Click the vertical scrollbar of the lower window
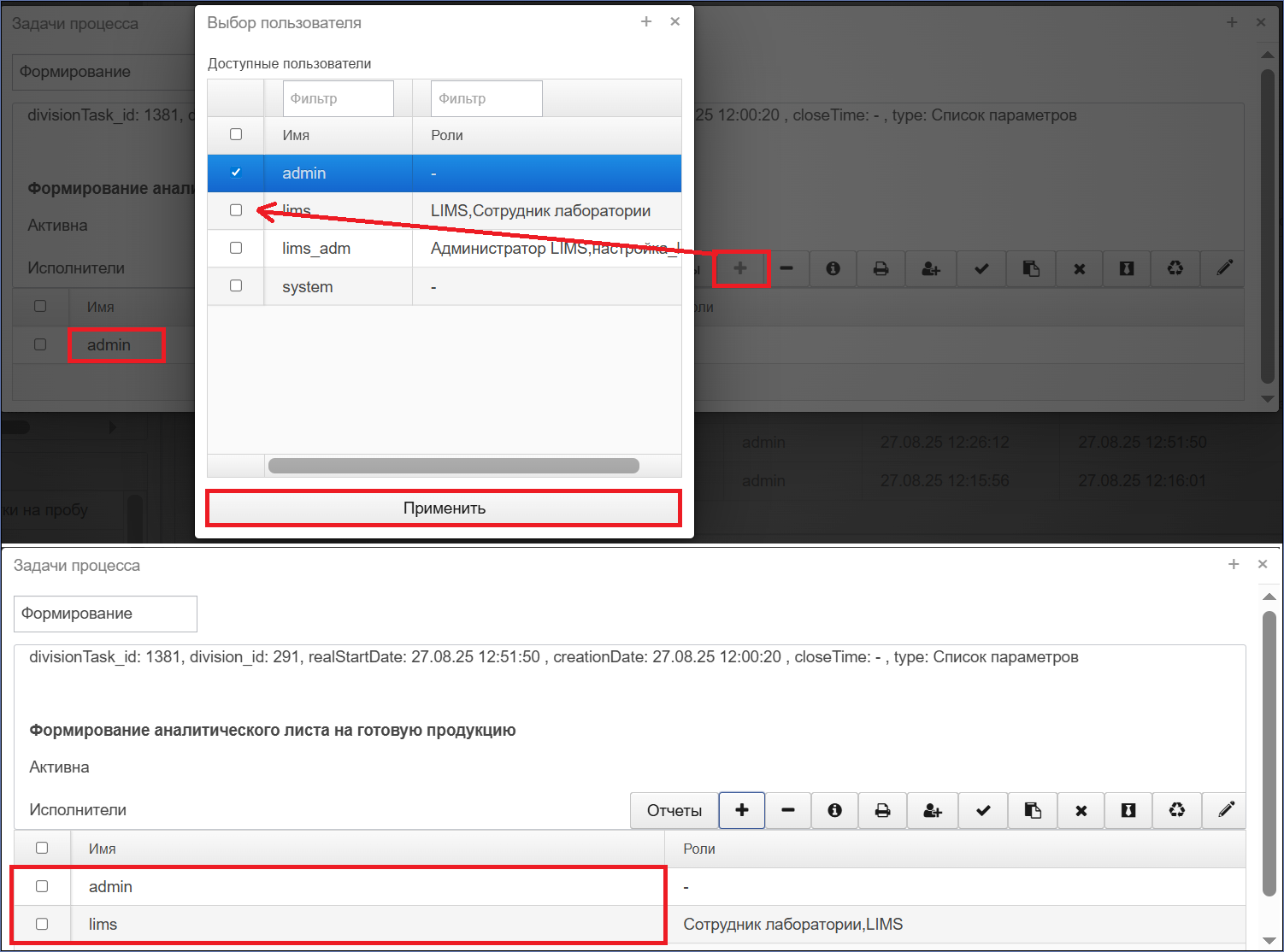The height and width of the screenshot is (952, 1284). [x=1269, y=754]
